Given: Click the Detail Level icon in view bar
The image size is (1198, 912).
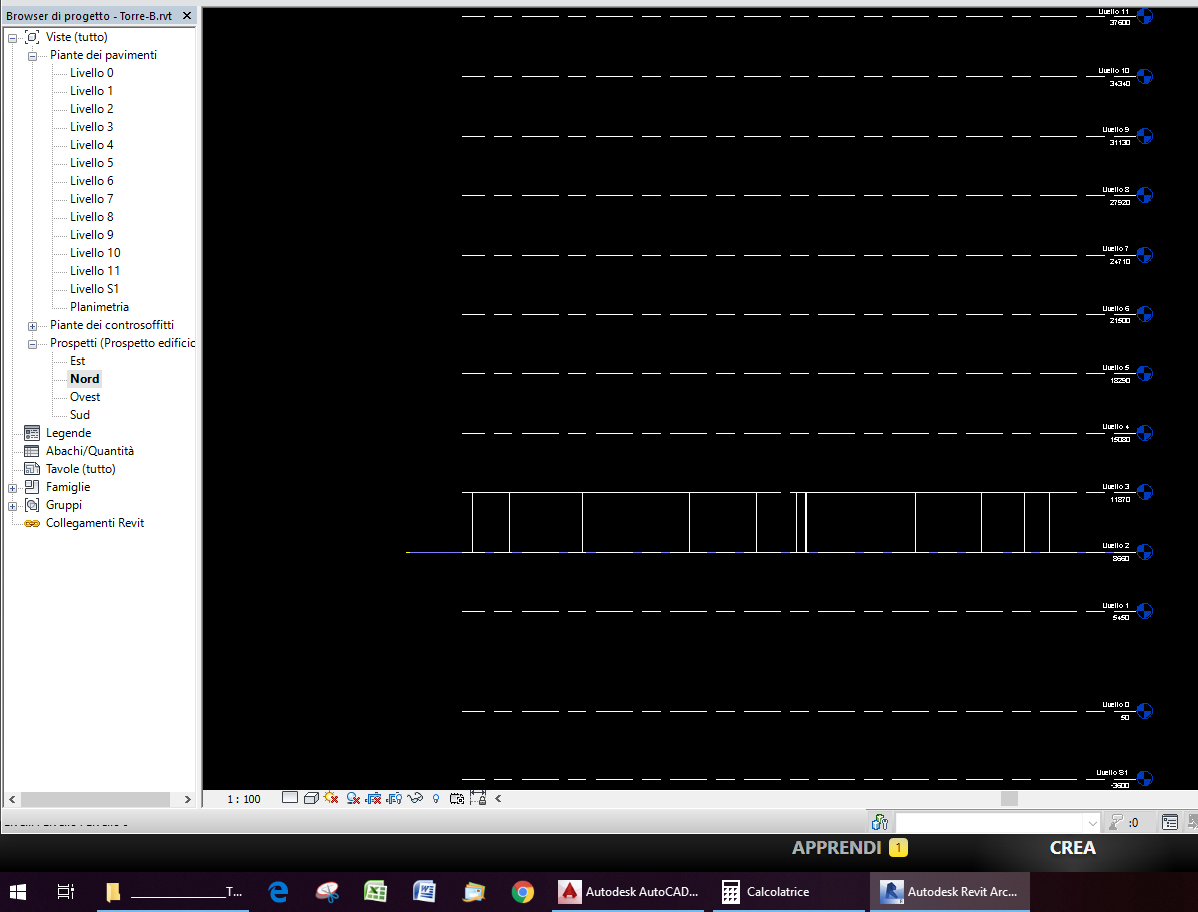Looking at the screenshot, I should pyautogui.click(x=290, y=798).
